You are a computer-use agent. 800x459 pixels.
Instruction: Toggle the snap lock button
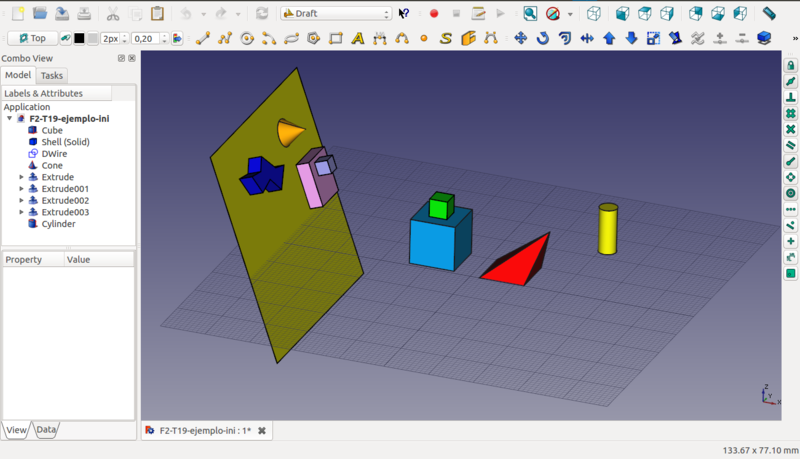point(790,66)
